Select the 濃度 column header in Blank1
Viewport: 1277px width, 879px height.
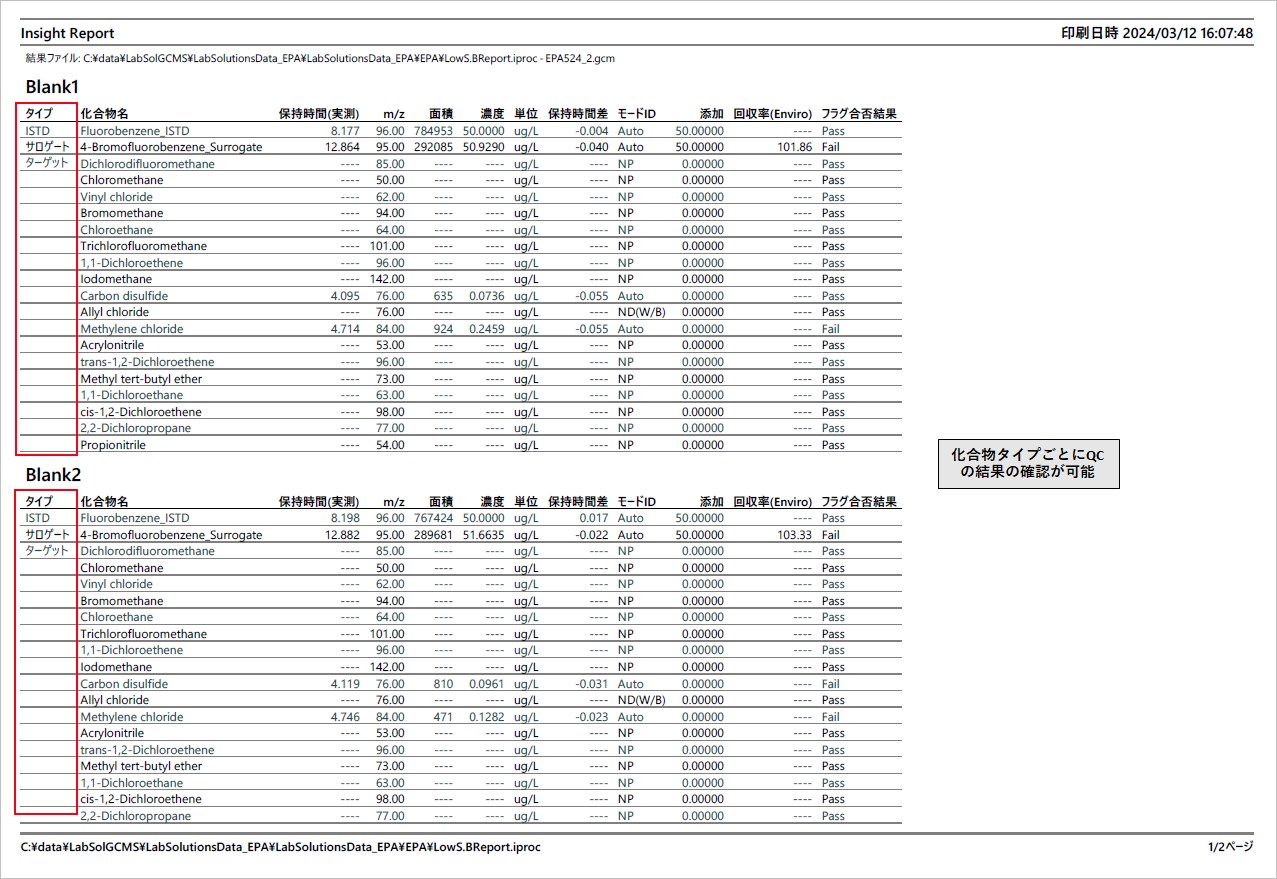pos(492,114)
